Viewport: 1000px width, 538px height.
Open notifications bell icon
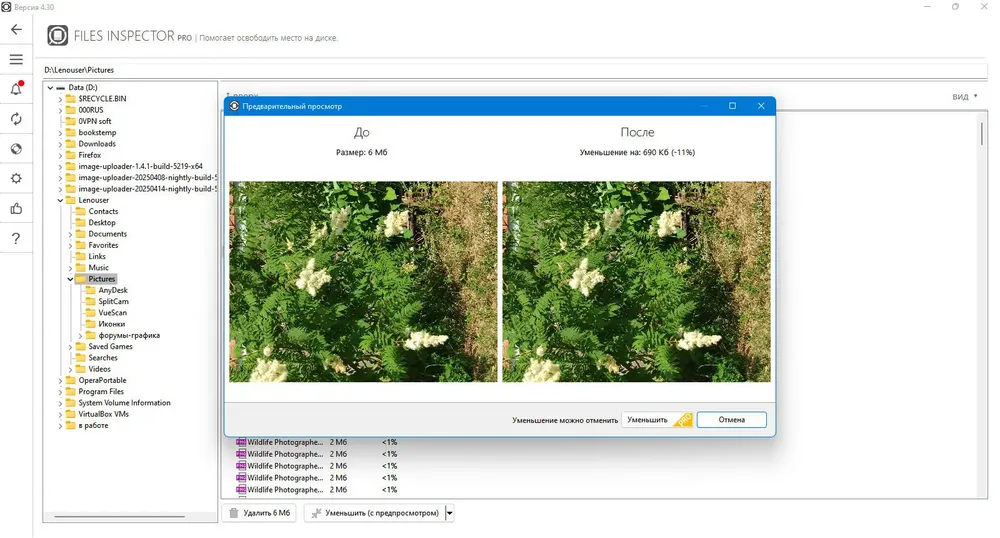point(16,89)
